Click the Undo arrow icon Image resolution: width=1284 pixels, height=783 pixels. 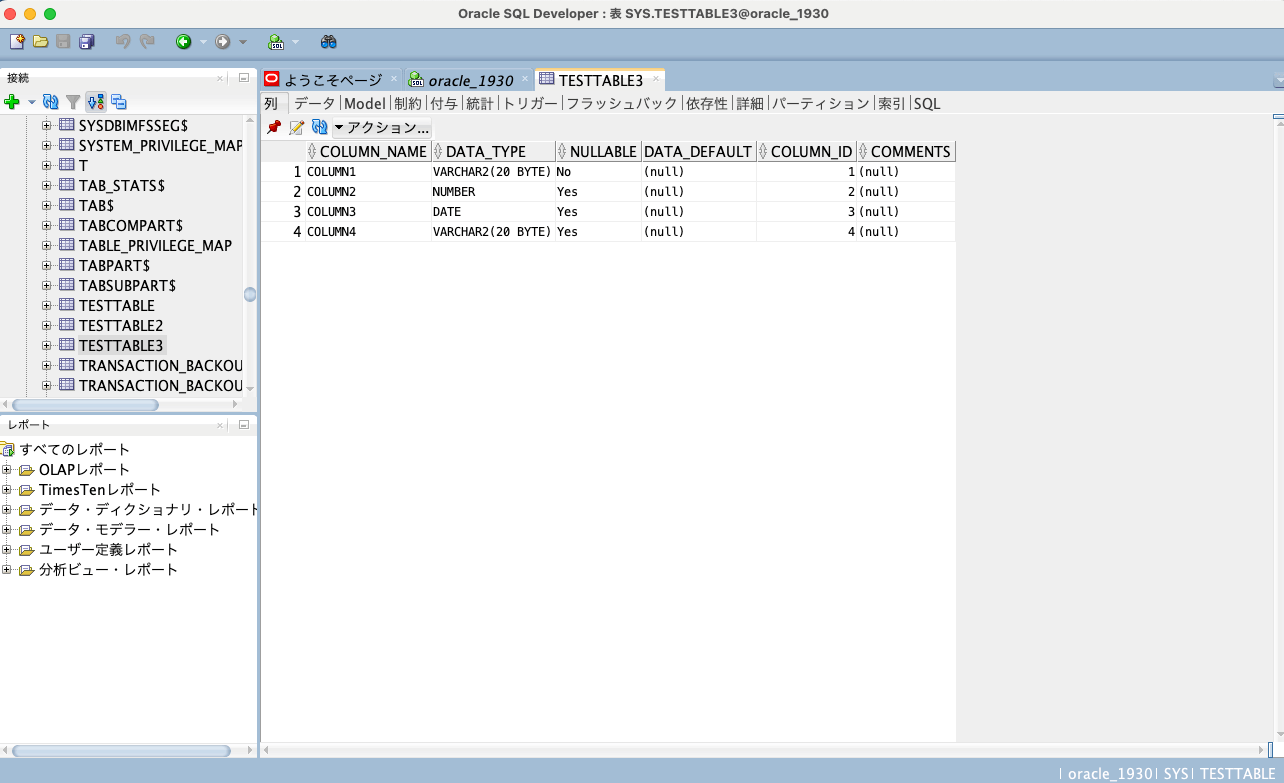coord(123,42)
